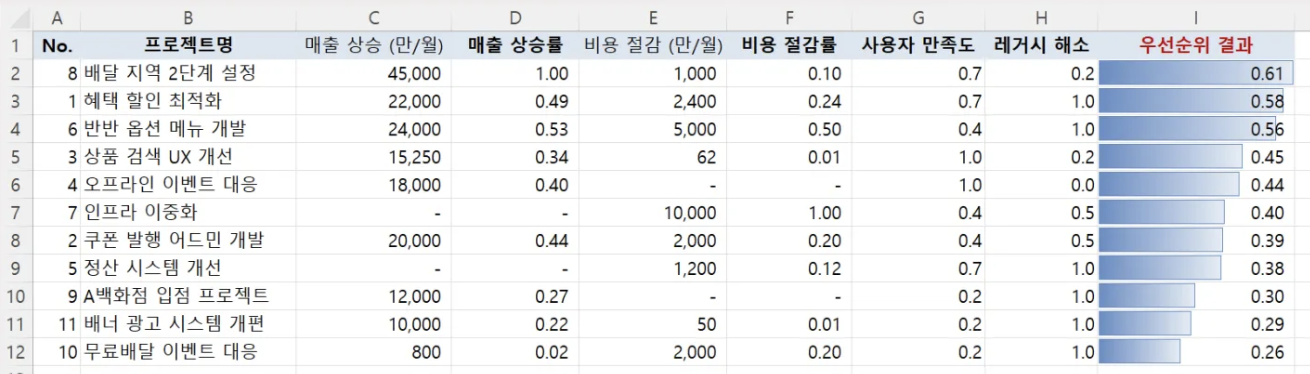Select the '배달 지역 2단계 설정' cell
The height and width of the screenshot is (374, 1310).
click(x=189, y=73)
